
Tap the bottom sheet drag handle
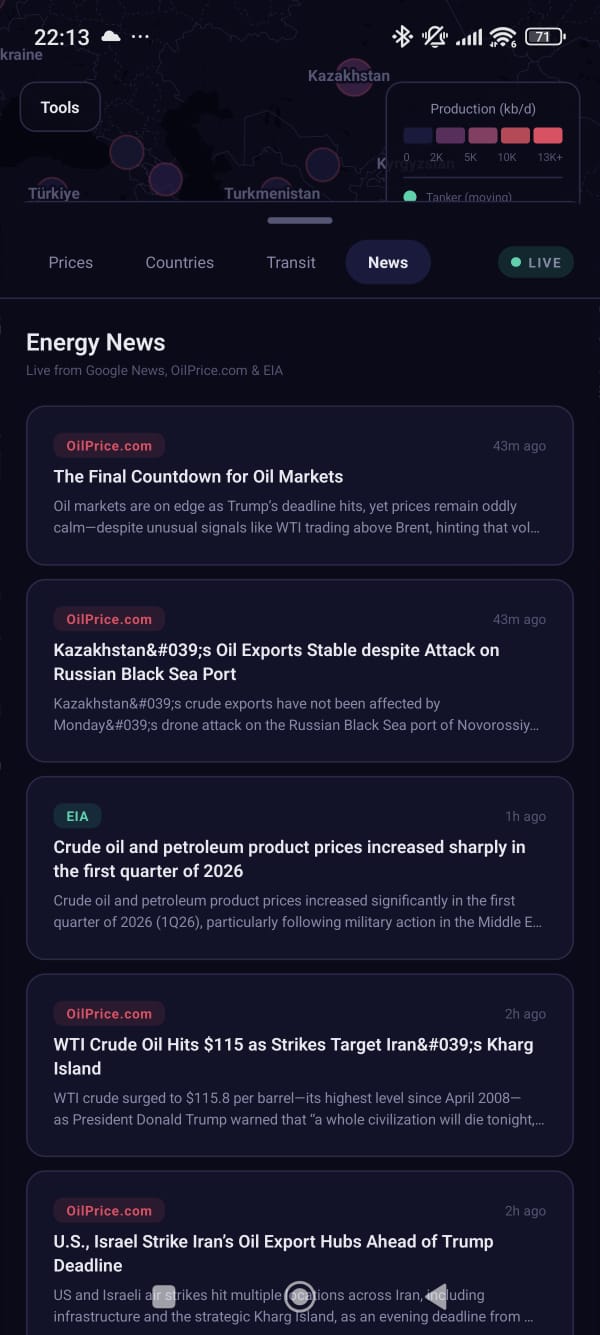(x=300, y=220)
